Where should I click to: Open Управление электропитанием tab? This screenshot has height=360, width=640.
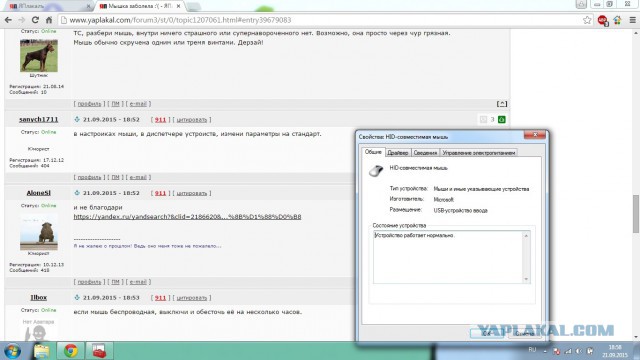pyautogui.click(x=479, y=153)
